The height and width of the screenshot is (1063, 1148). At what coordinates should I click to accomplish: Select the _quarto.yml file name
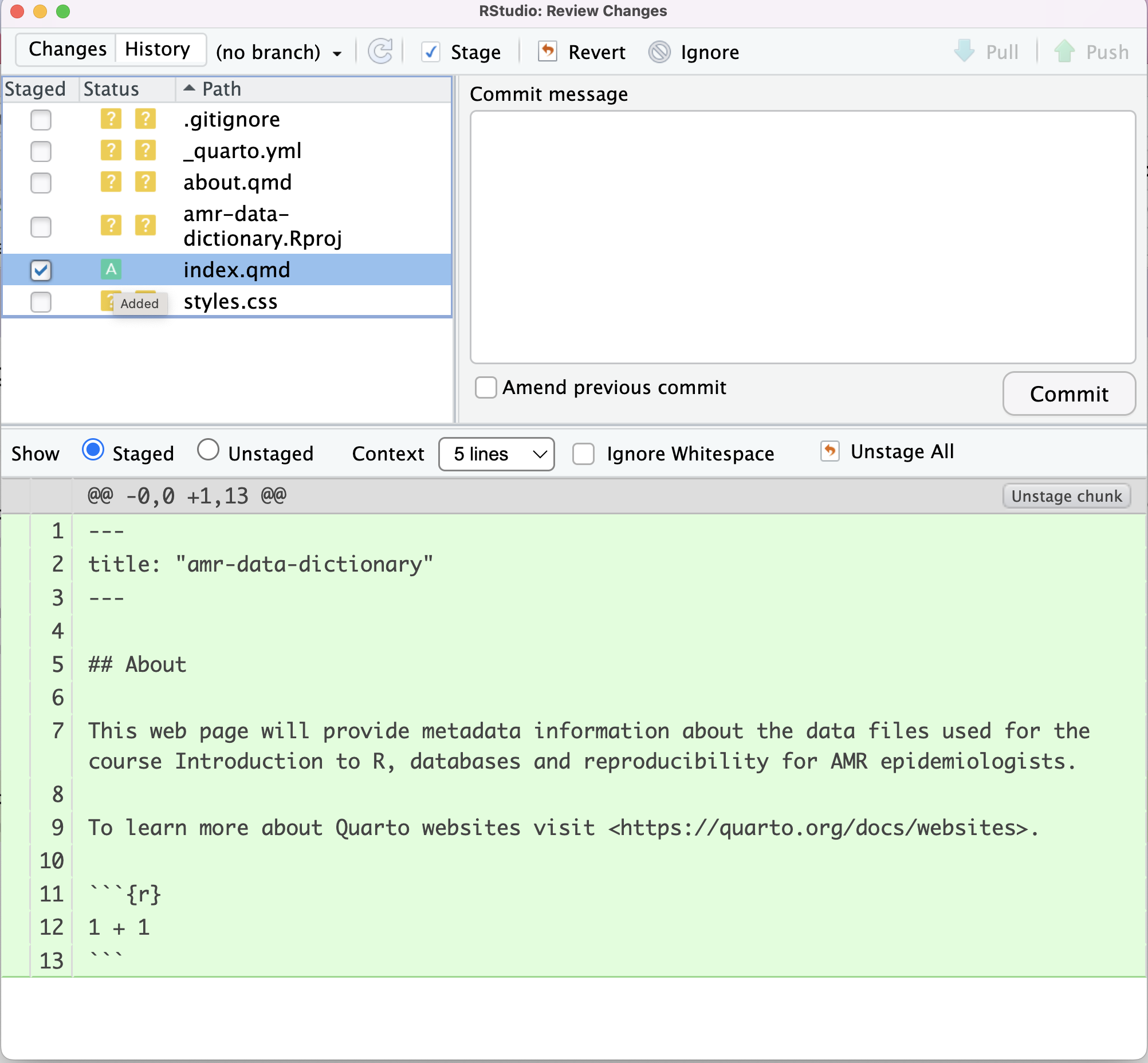click(242, 151)
